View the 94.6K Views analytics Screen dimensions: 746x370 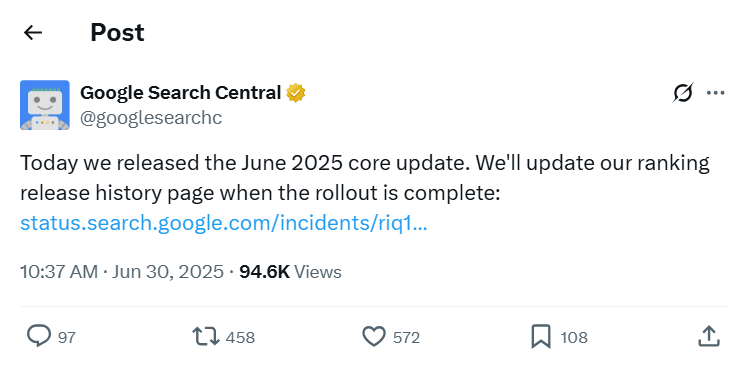point(290,272)
